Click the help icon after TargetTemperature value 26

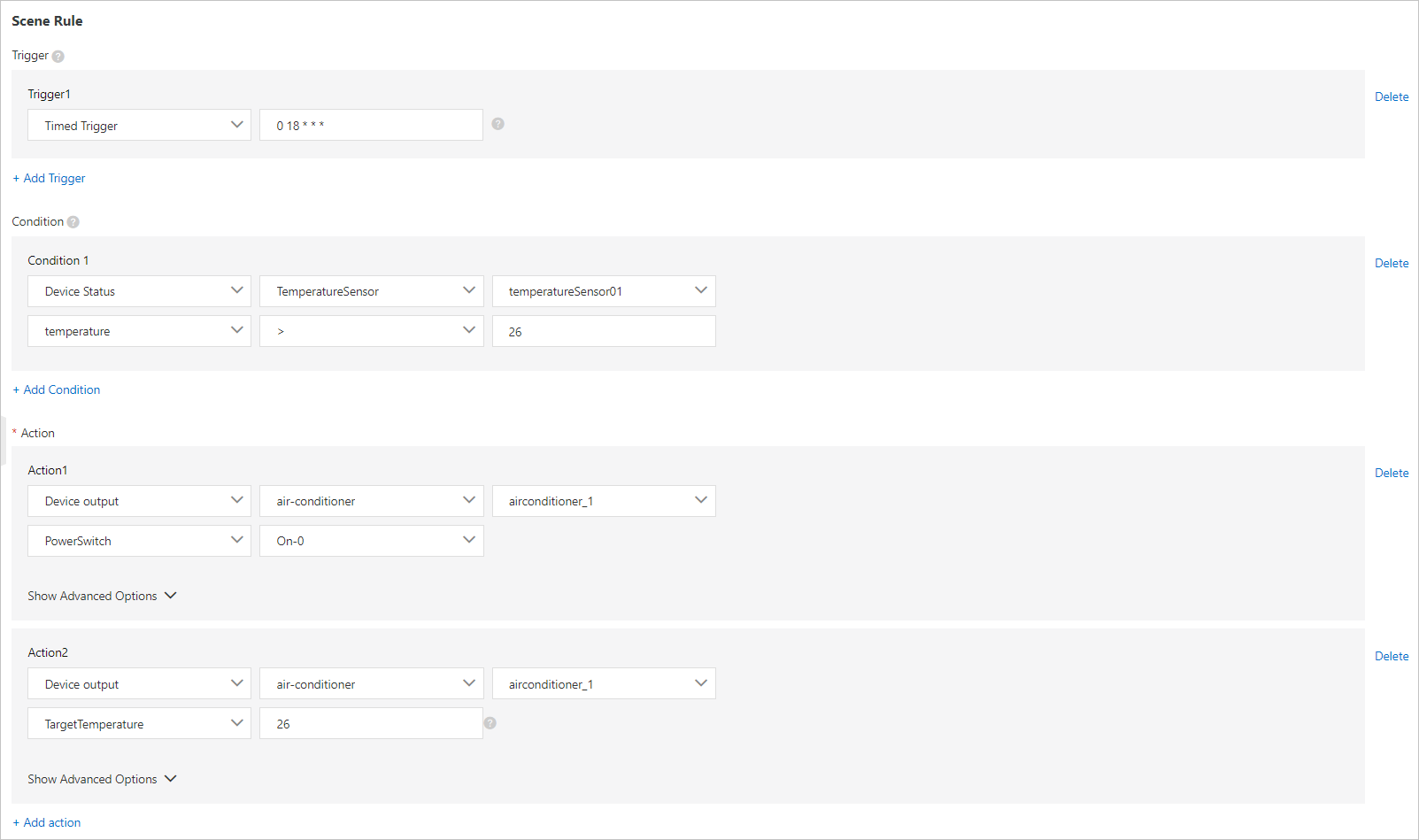pos(490,723)
